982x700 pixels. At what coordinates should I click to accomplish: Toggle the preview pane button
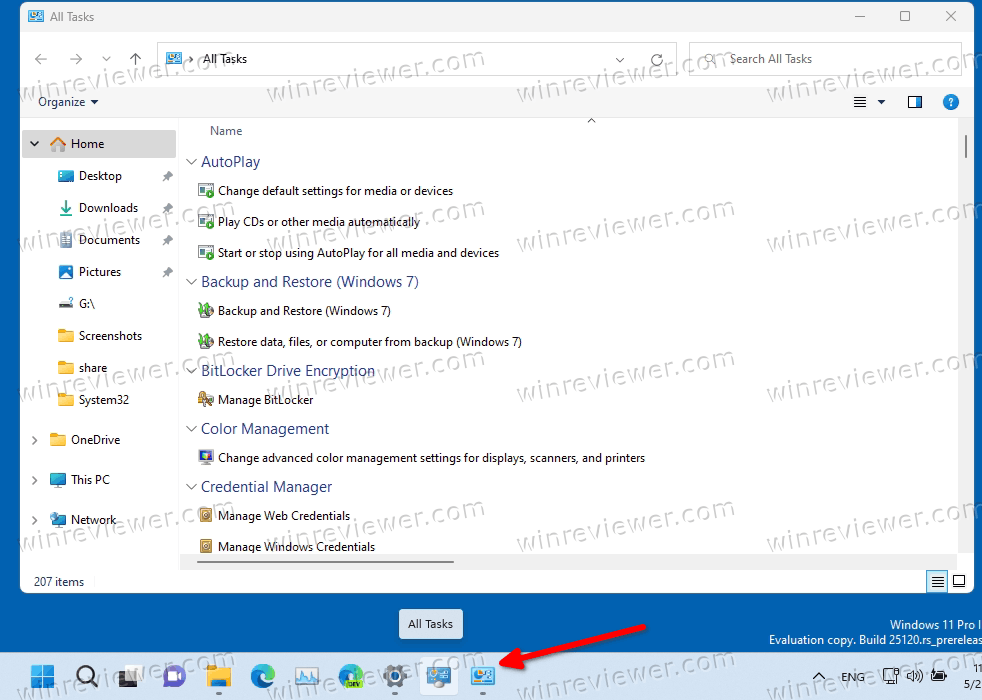point(914,102)
